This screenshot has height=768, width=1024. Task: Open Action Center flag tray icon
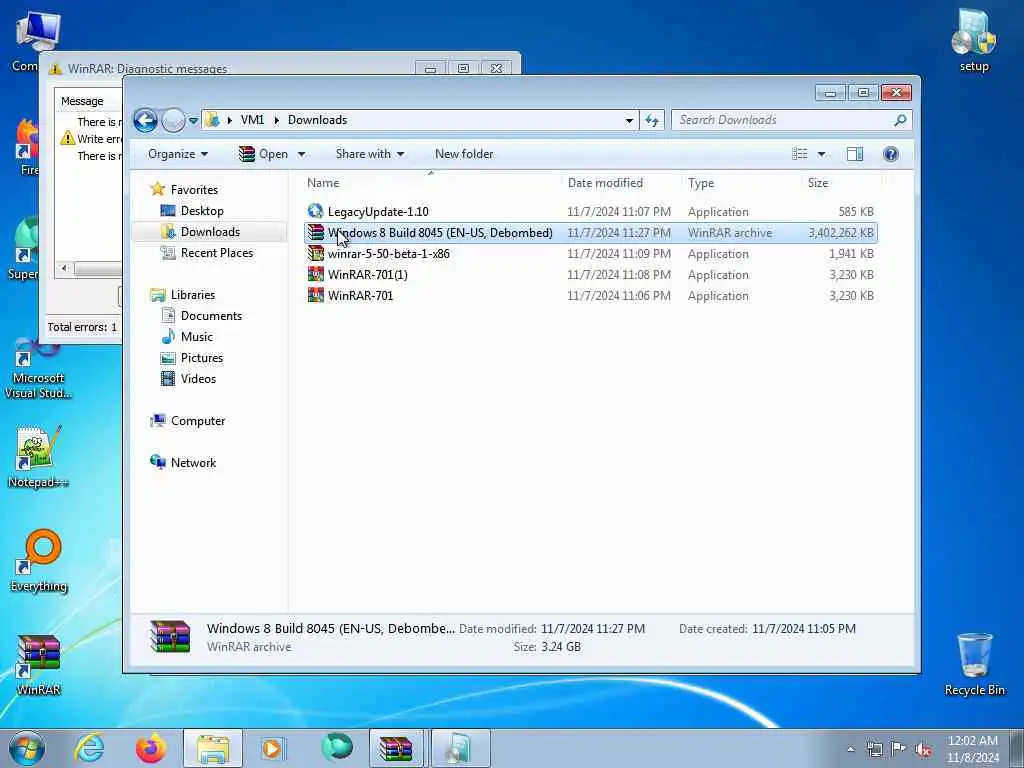[x=899, y=749]
